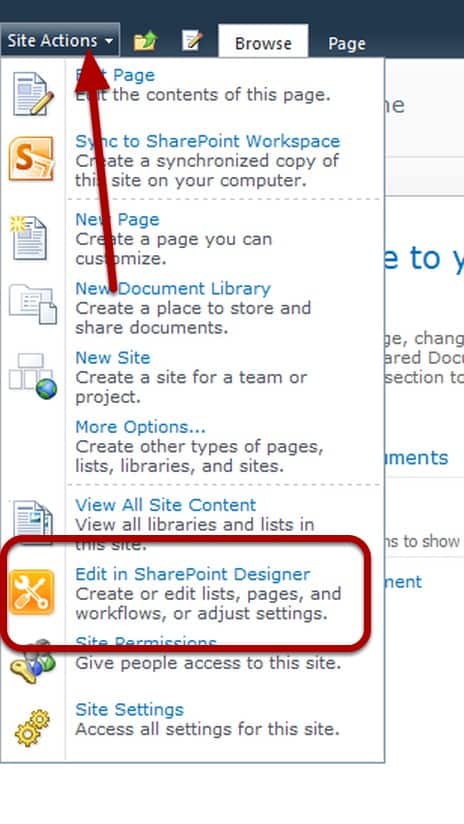
Task: Click 'Create or edit lists, pages, and workflows' text
Action: click(x=208, y=603)
